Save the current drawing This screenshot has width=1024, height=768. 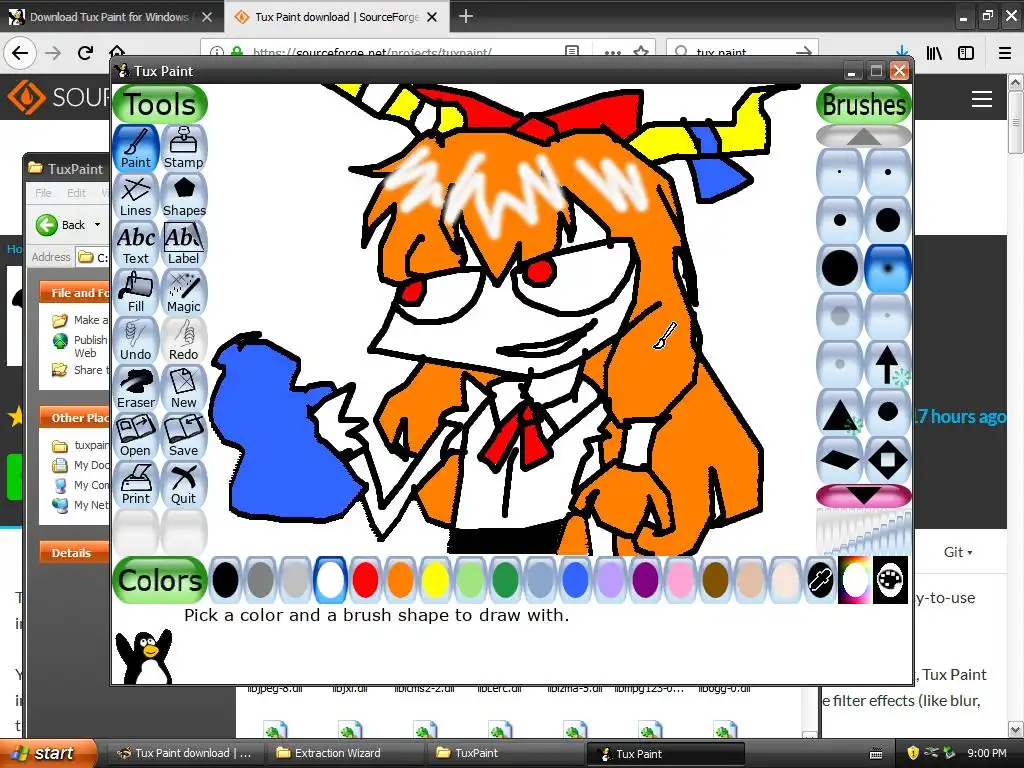(x=184, y=436)
